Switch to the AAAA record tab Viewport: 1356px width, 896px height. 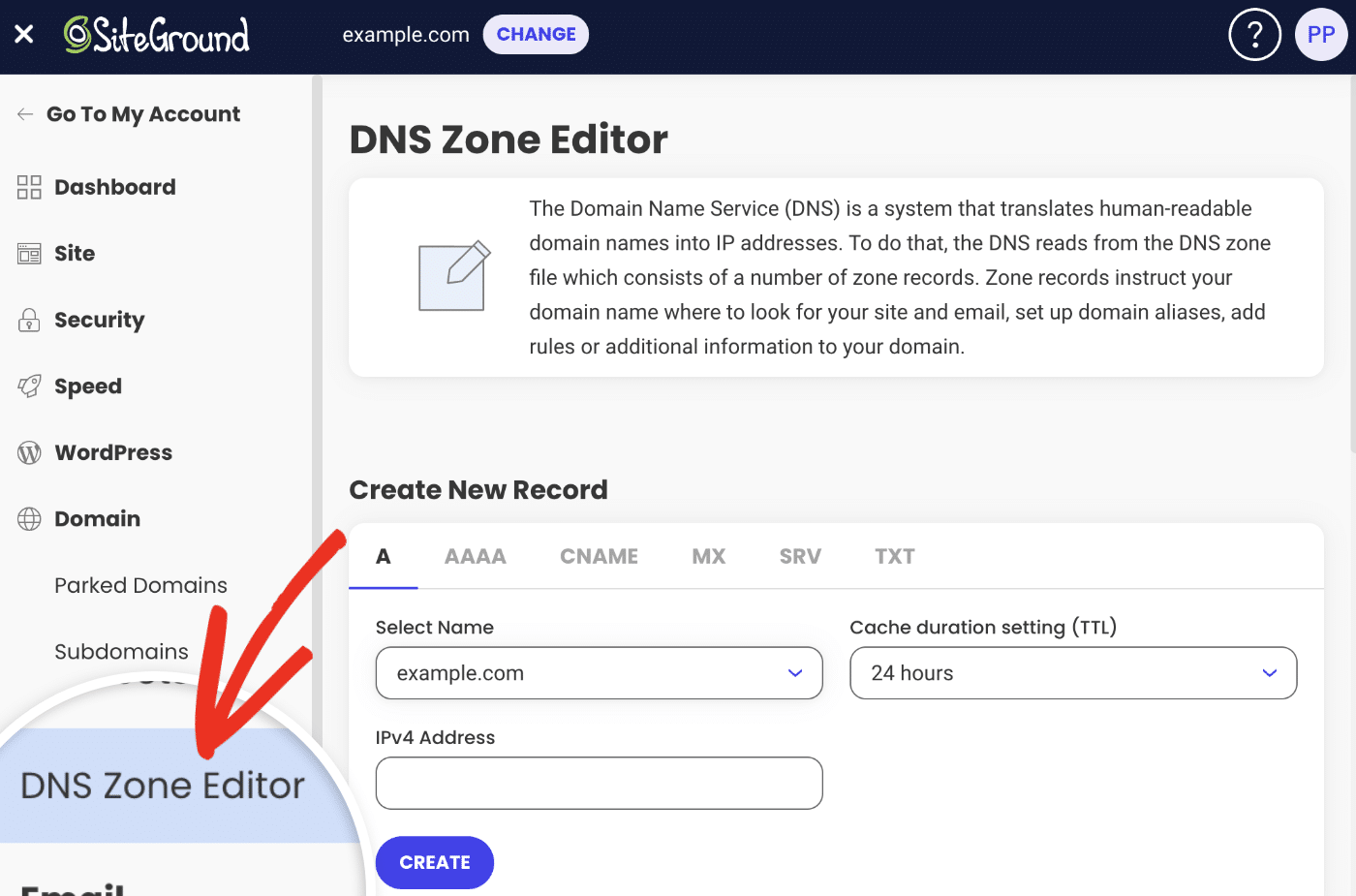(x=475, y=557)
